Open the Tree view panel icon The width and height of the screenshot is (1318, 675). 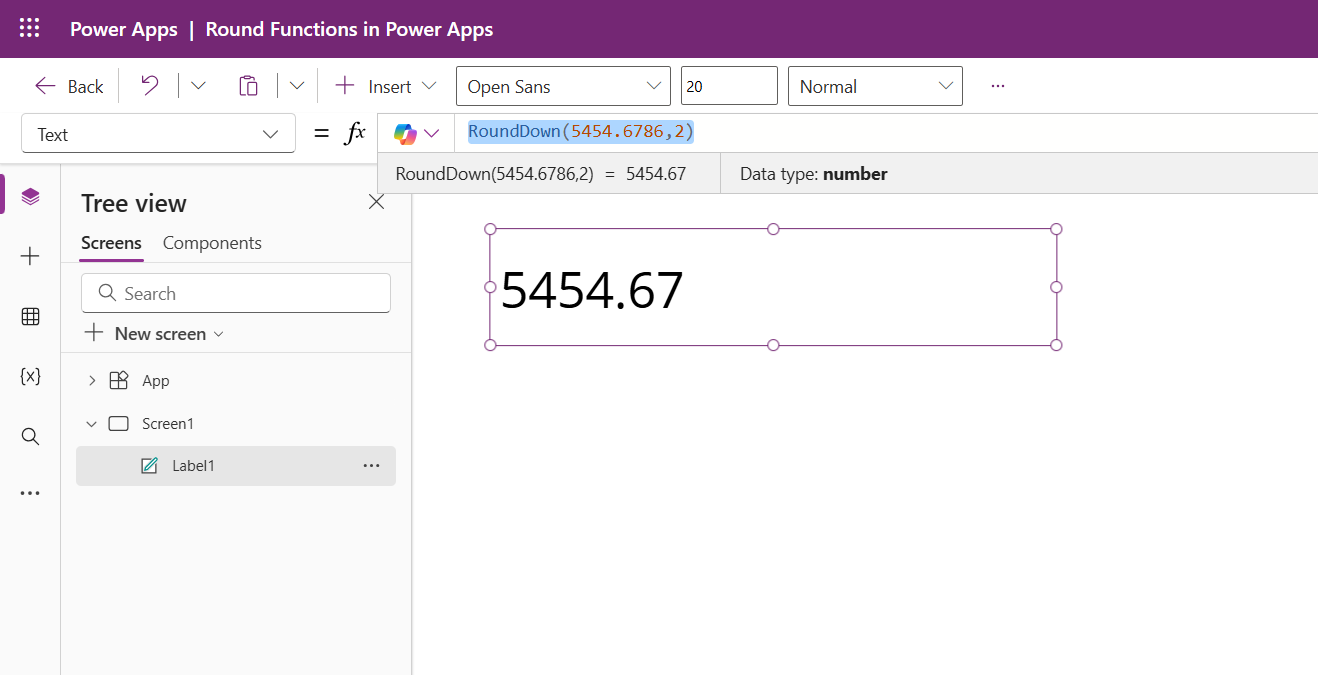click(x=30, y=196)
